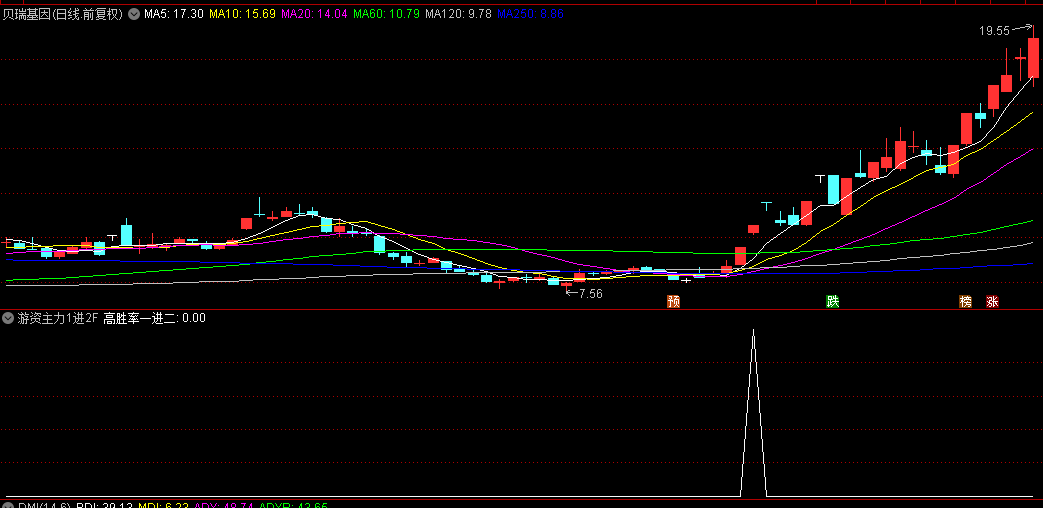1043x508 pixels.
Task: Open the dropdown chevron beside 贝瑞基因 title
Action: point(133,14)
